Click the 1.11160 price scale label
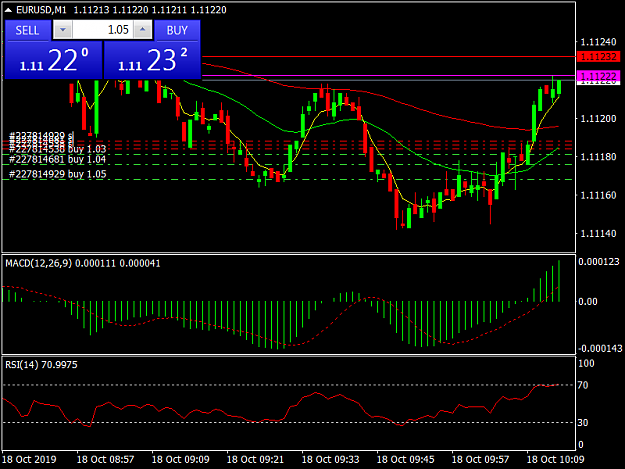The image size is (625, 469). (599, 195)
